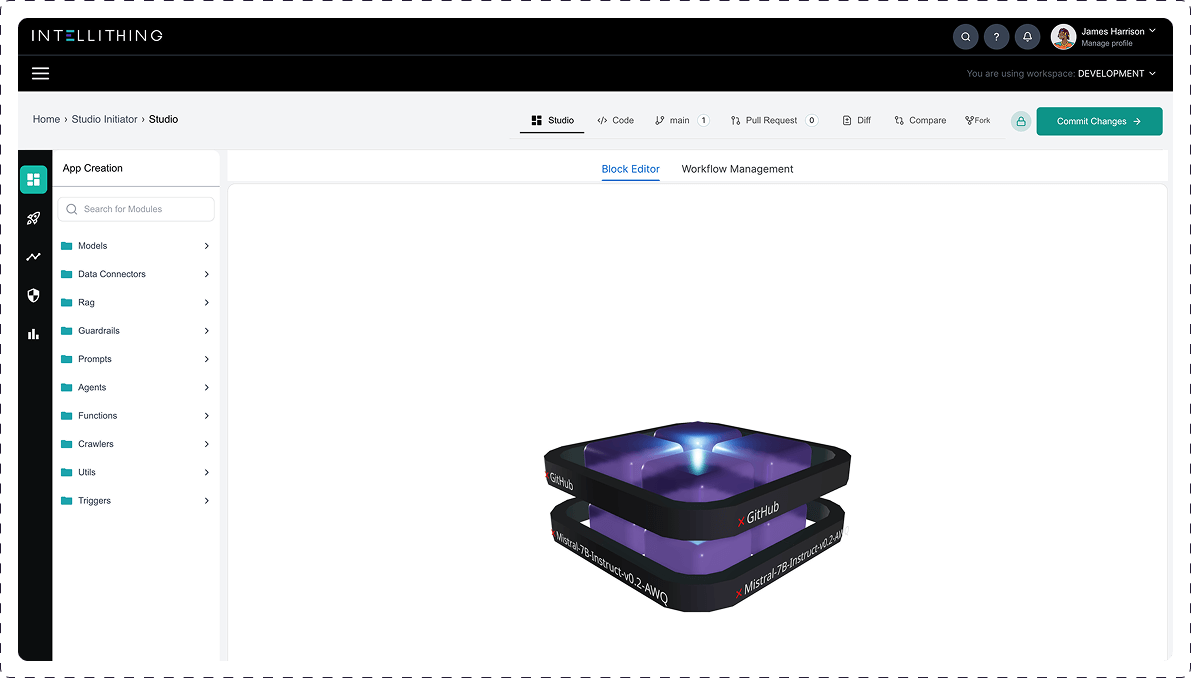The height and width of the screenshot is (678, 1191).
Task: Open the help question mark icon
Action: point(996,37)
